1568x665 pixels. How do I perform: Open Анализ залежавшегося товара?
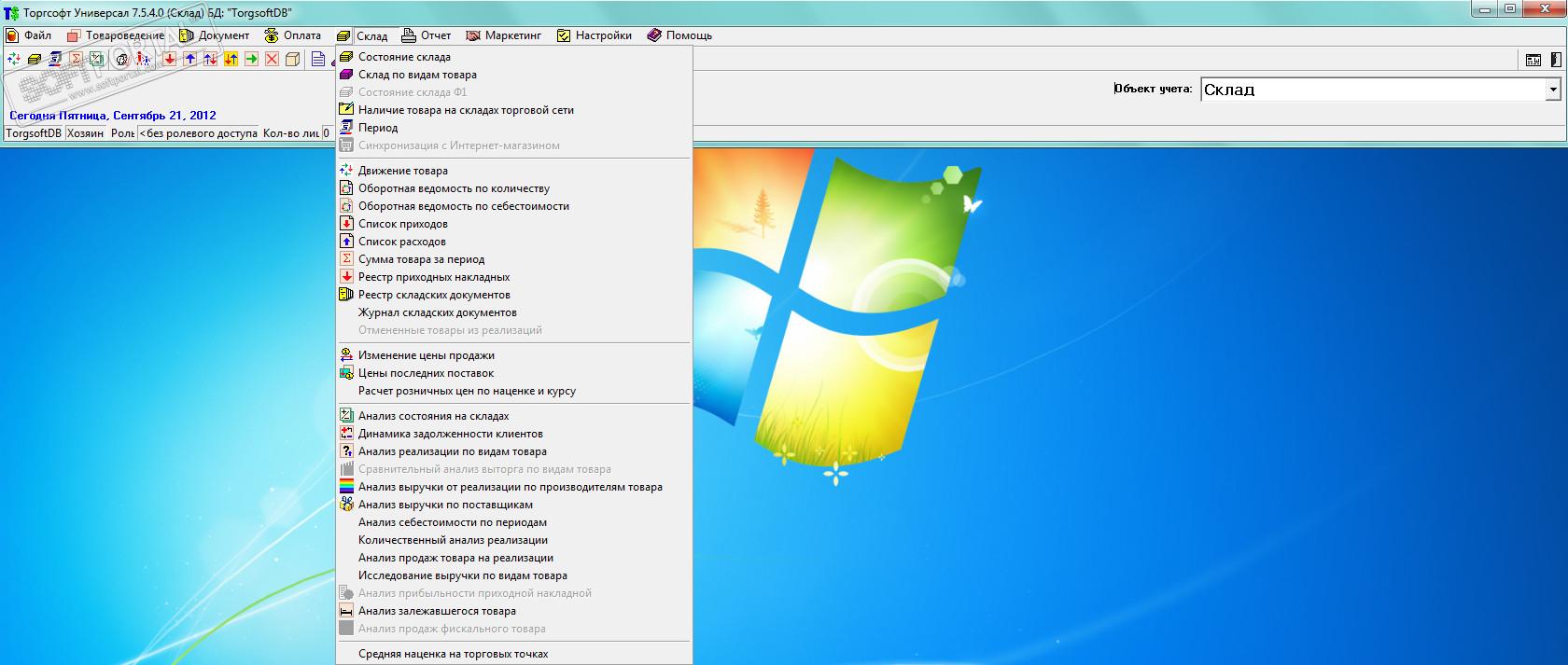click(513, 611)
